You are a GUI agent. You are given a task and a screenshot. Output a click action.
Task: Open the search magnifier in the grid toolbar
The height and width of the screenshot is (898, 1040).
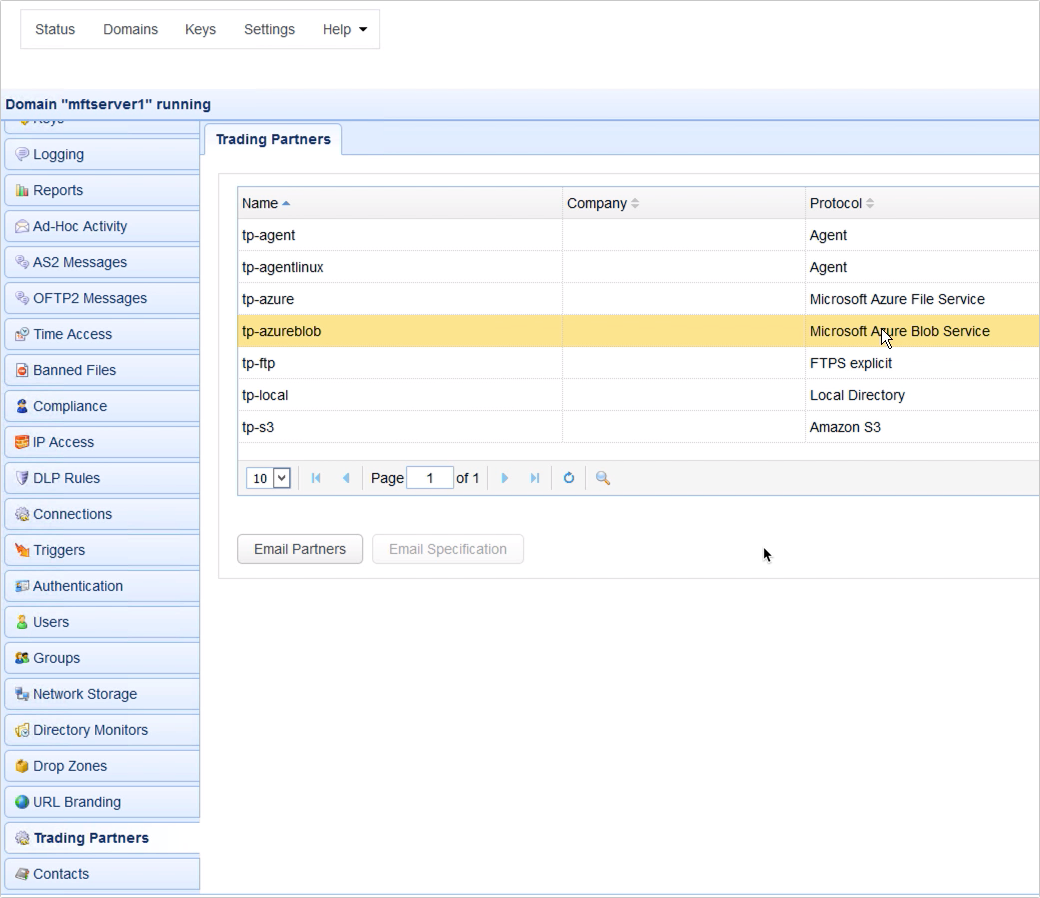[599, 478]
